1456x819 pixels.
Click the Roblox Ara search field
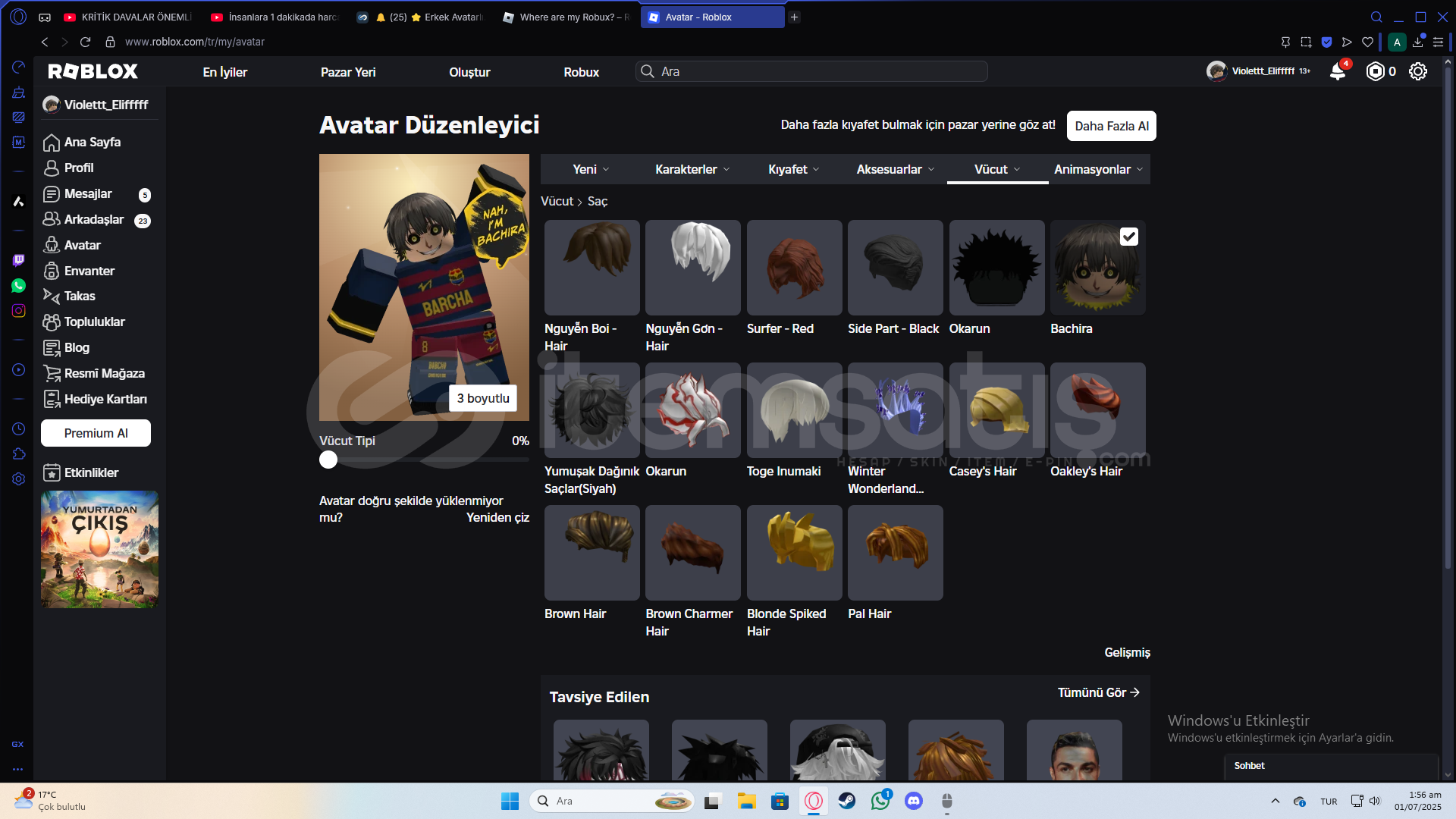811,71
